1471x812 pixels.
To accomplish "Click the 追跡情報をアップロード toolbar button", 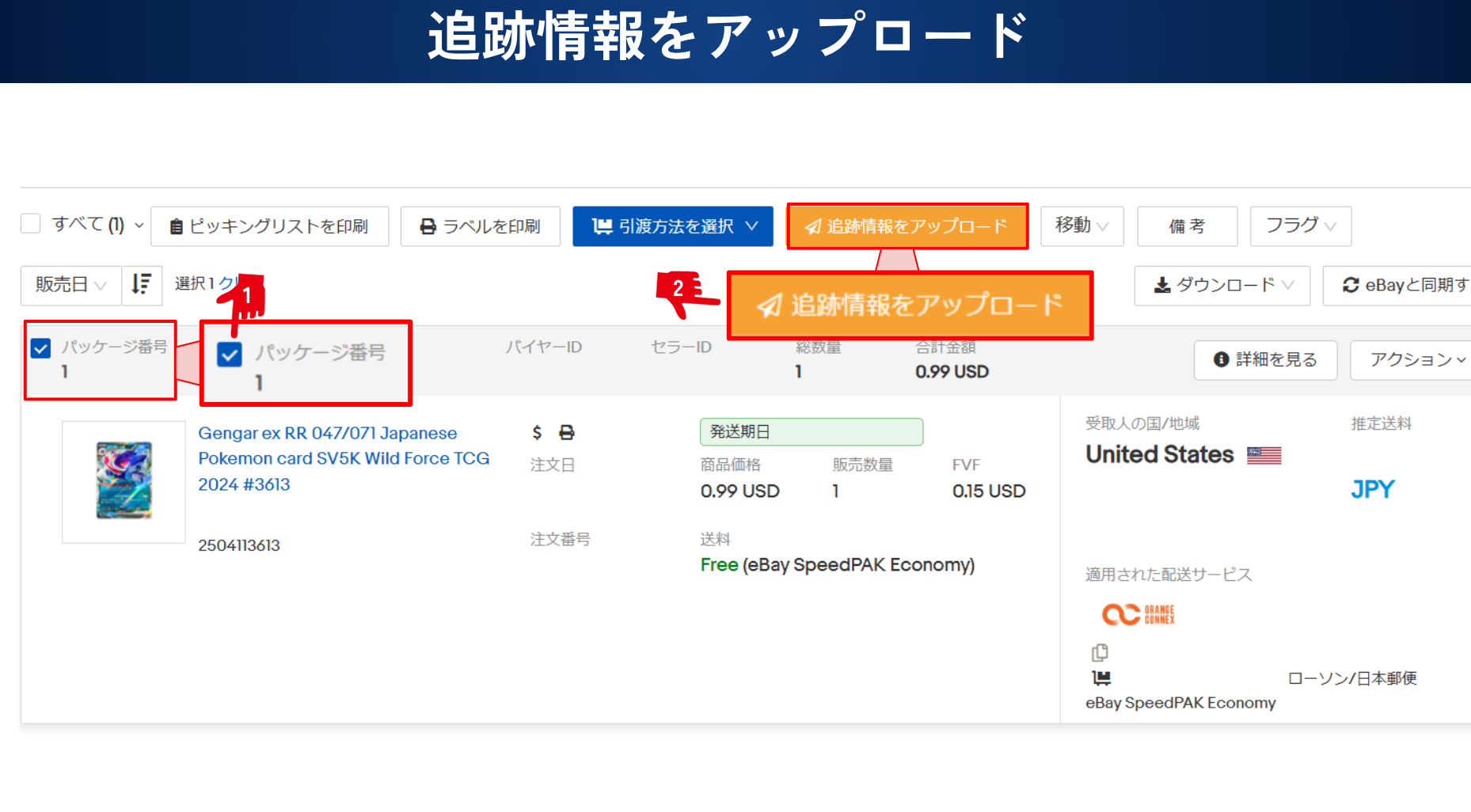I will point(907,226).
